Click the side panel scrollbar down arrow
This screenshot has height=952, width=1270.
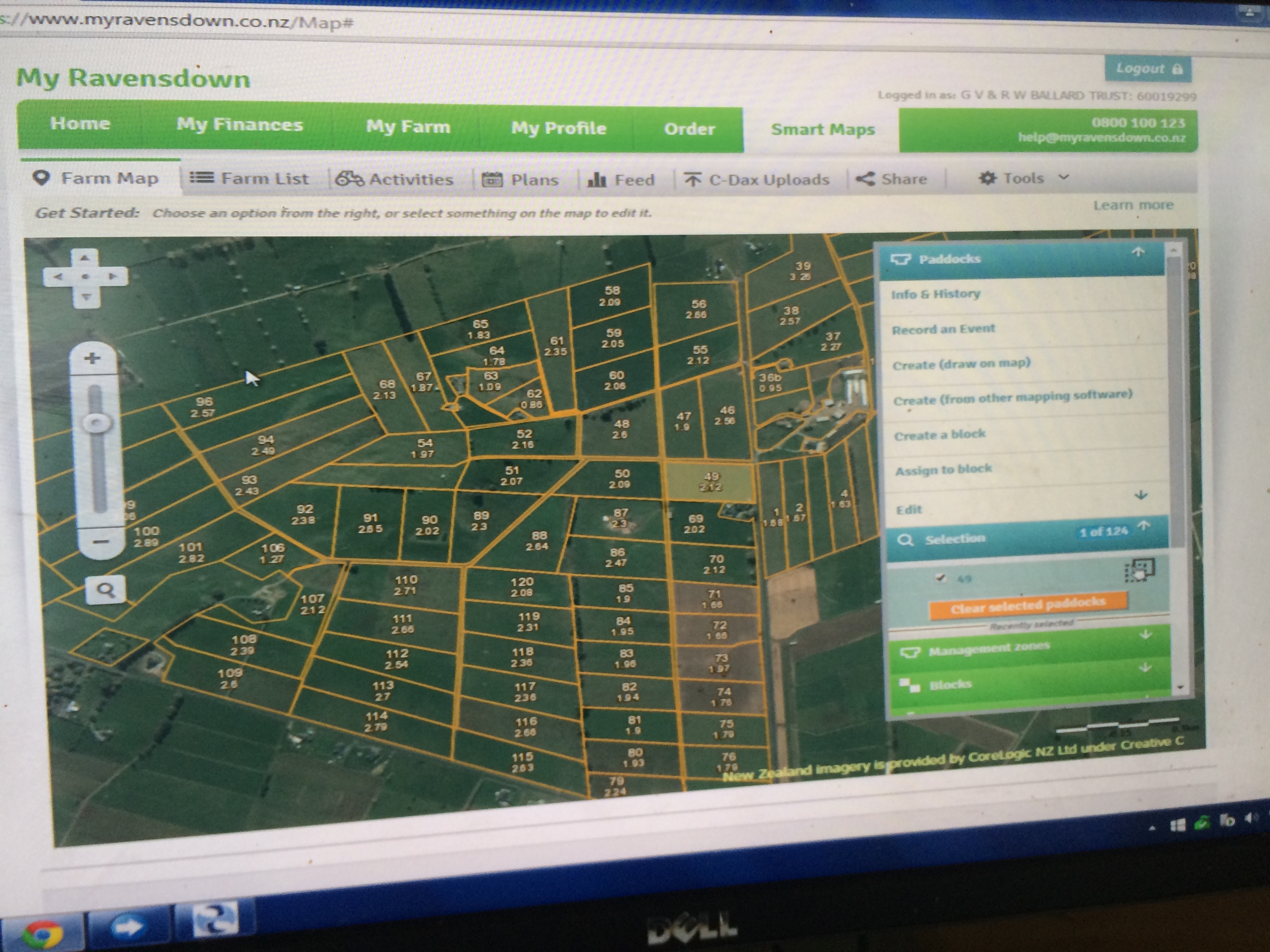point(1181,687)
